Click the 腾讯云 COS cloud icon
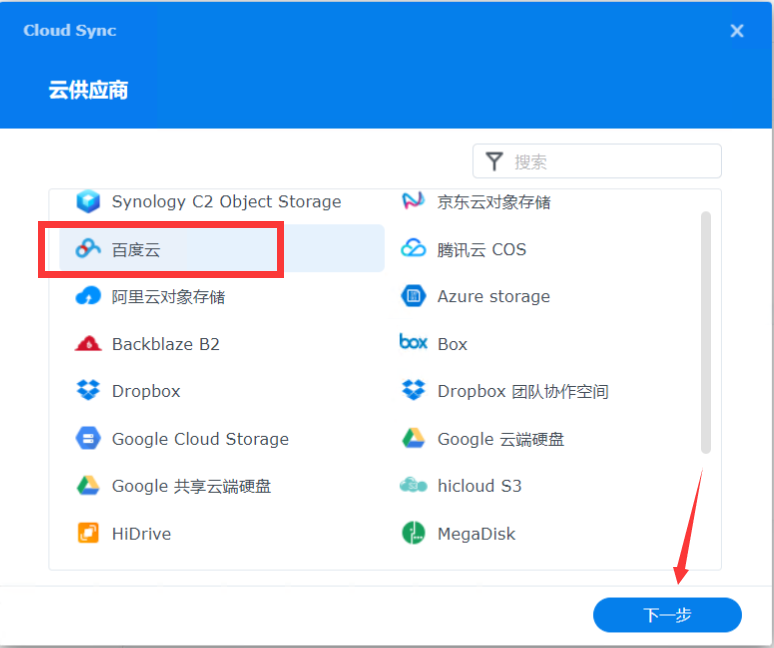This screenshot has height=648, width=774. click(x=413, y=248)
